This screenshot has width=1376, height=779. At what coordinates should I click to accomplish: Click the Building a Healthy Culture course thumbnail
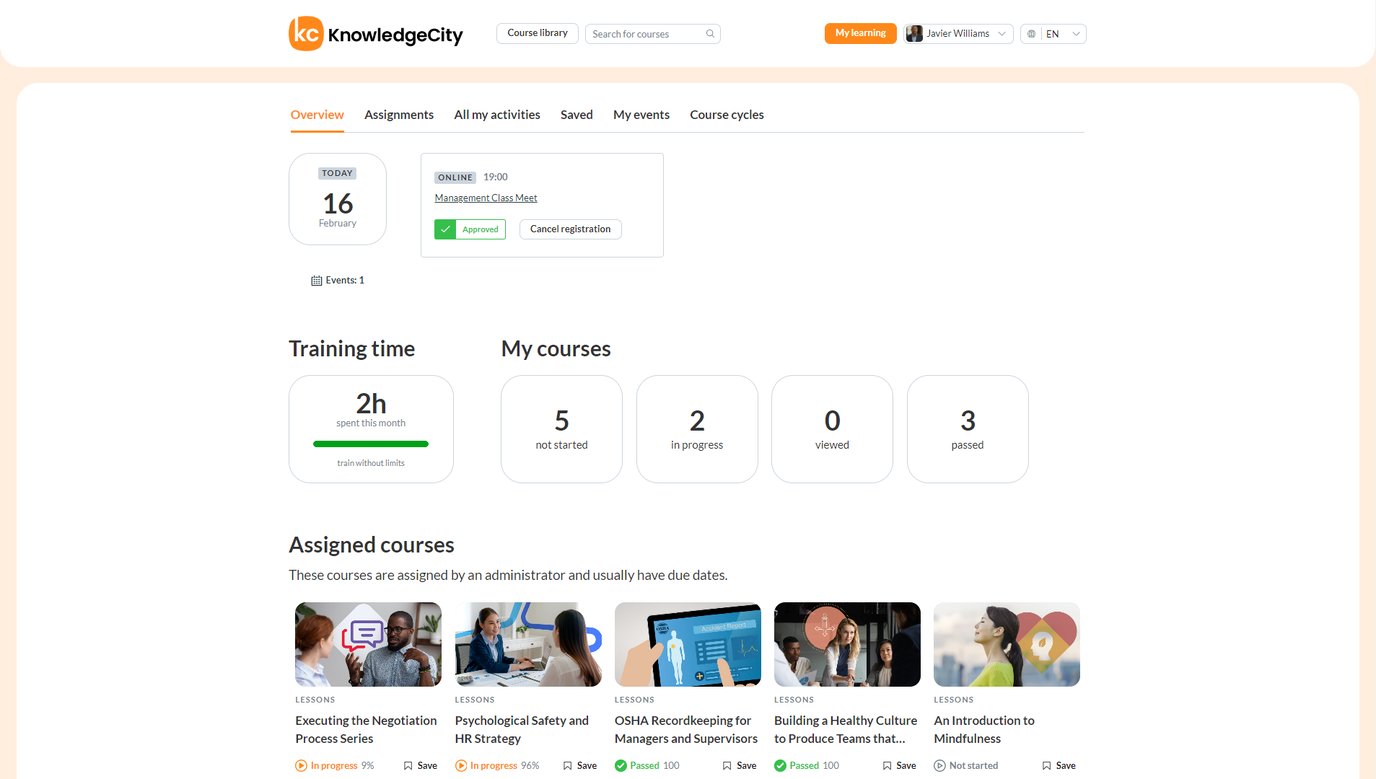(846, 644)
